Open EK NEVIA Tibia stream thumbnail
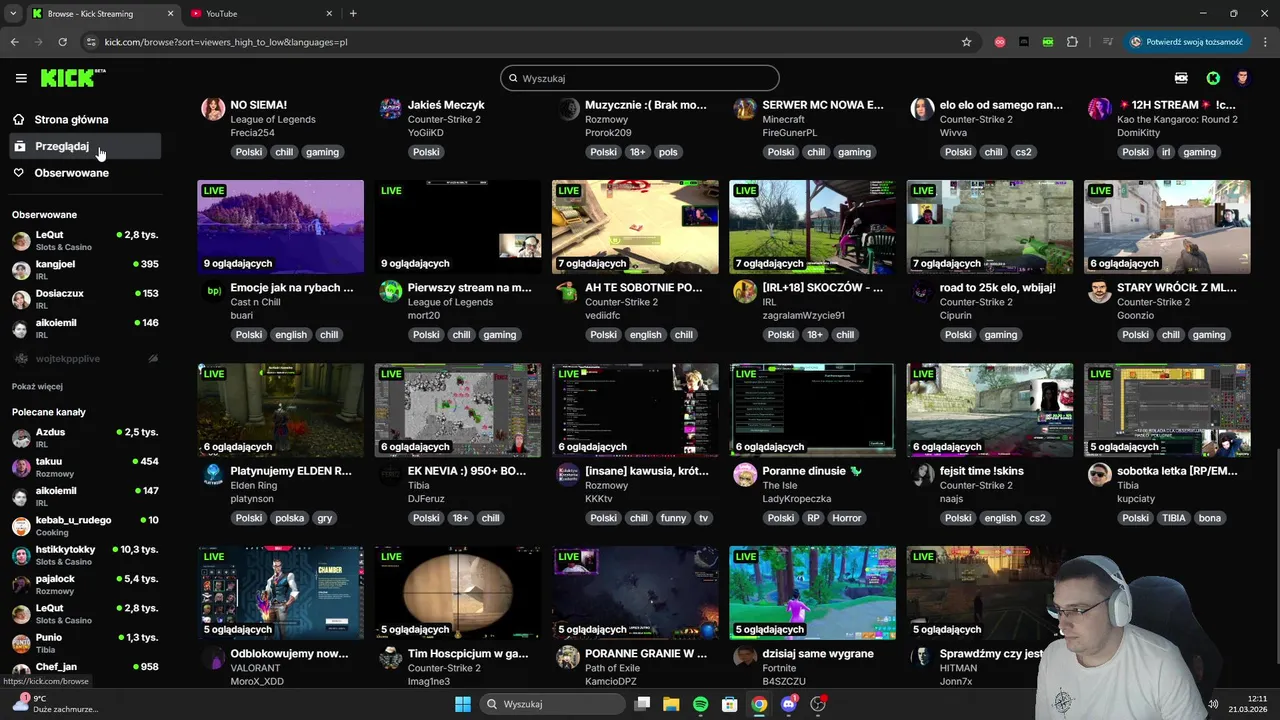This screenshot has width=1280, height=720. pyautogui.click(x=458, y=410)
